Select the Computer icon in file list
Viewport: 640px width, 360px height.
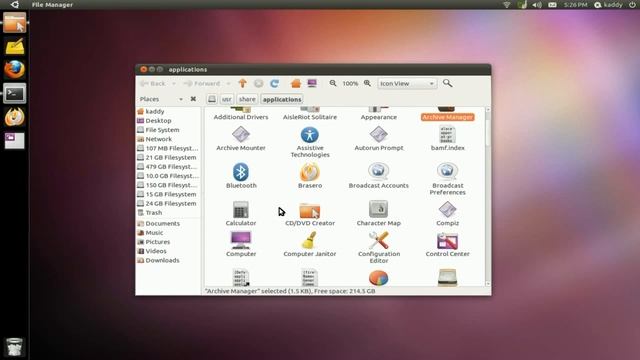[x=241, y=240]
